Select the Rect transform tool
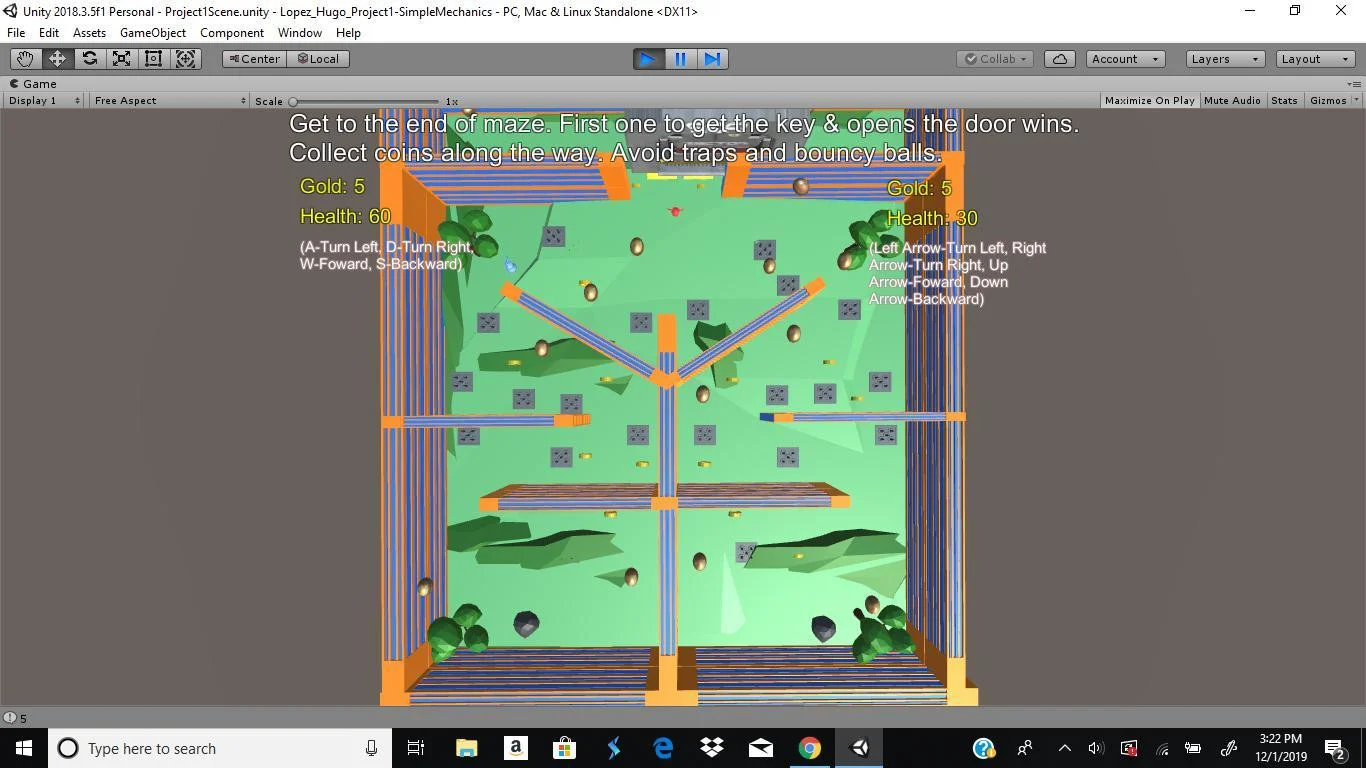This screenshot has height=768, width=1366. 153,59
